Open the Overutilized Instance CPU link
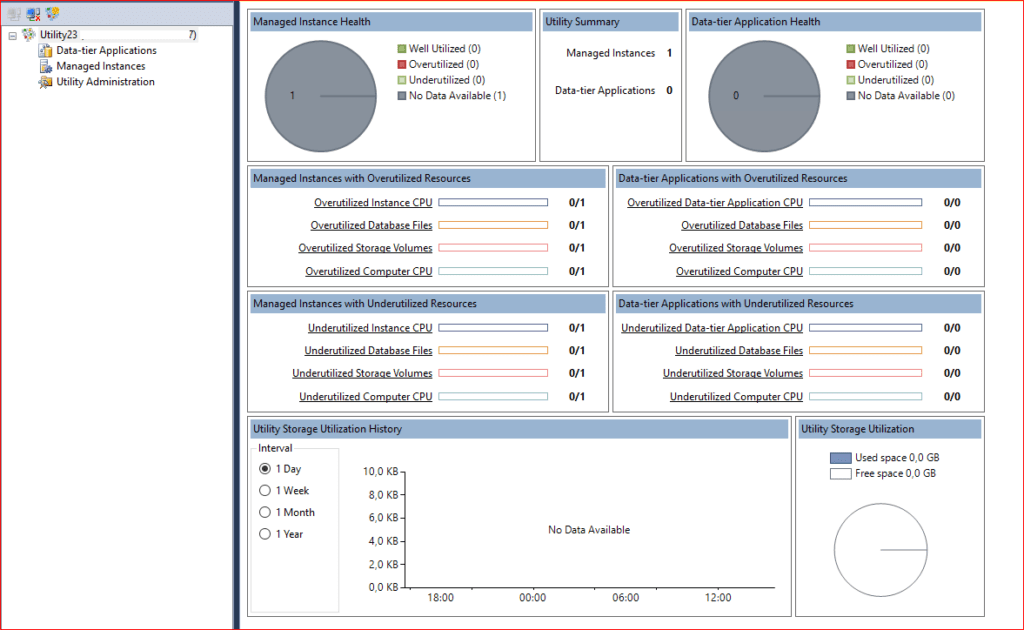The width and height of the screenshot is (1024, 630). pyautogui.click(x=373, y=203)
